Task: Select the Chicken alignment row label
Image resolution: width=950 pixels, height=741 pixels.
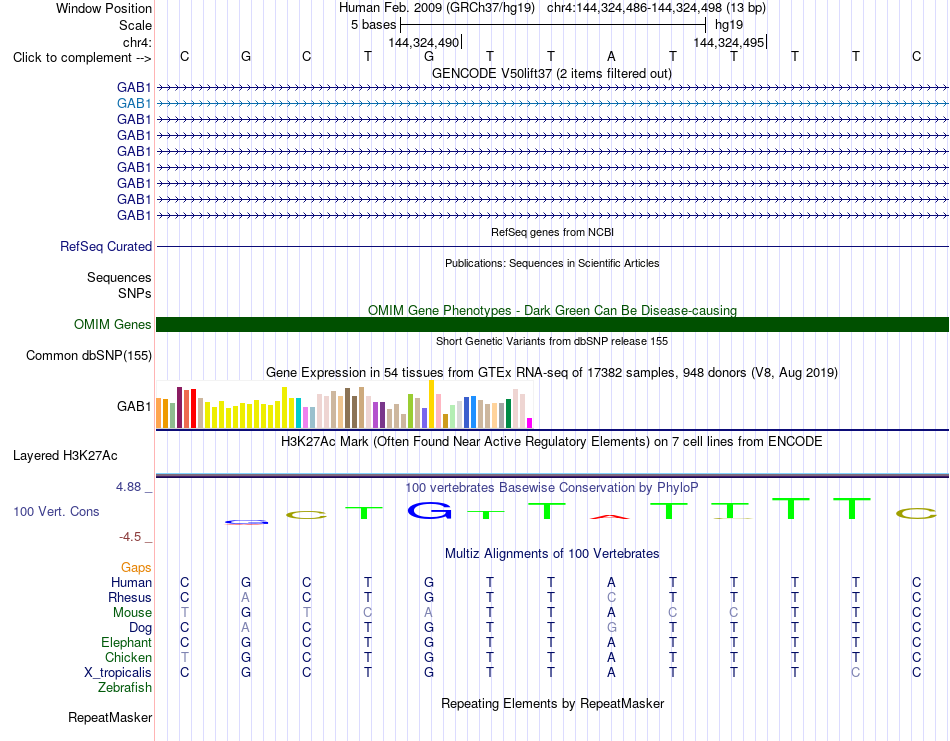Action: [x=128, y=658]
